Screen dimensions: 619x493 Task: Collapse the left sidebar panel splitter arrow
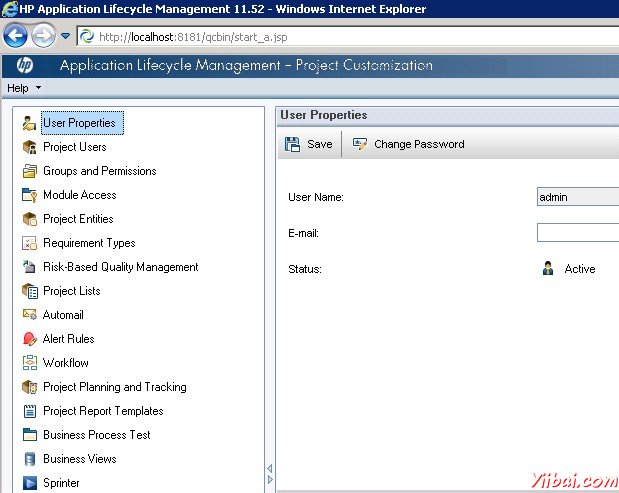point(268,468)
